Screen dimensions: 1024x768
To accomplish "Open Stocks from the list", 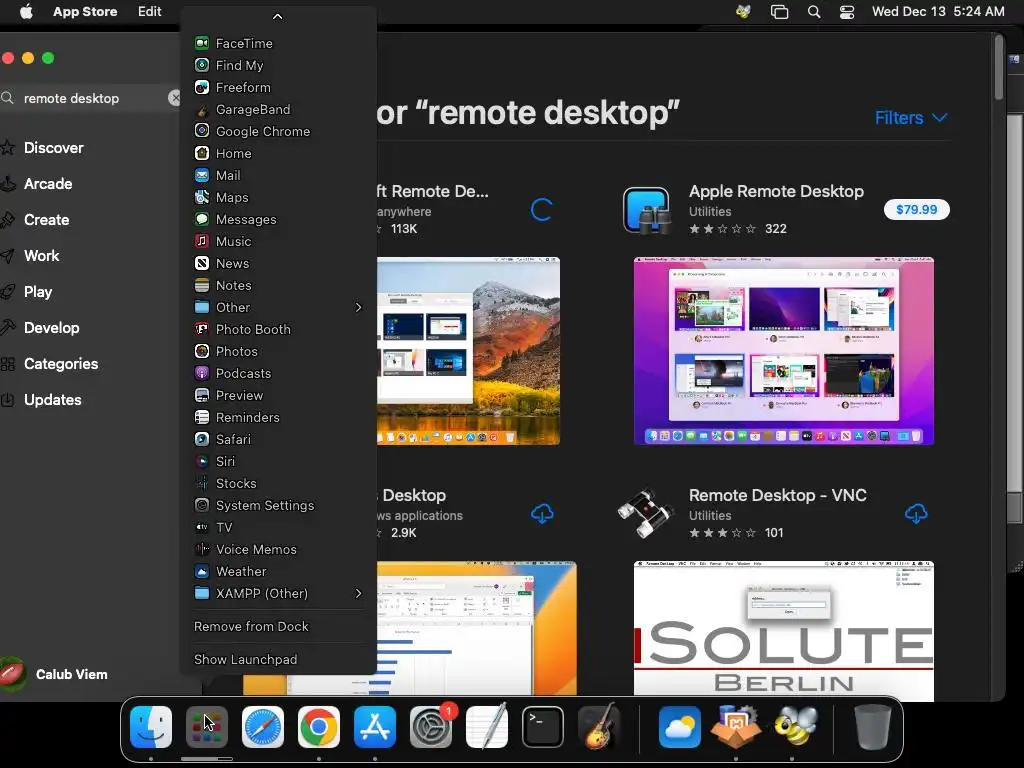I will [278, 483].
